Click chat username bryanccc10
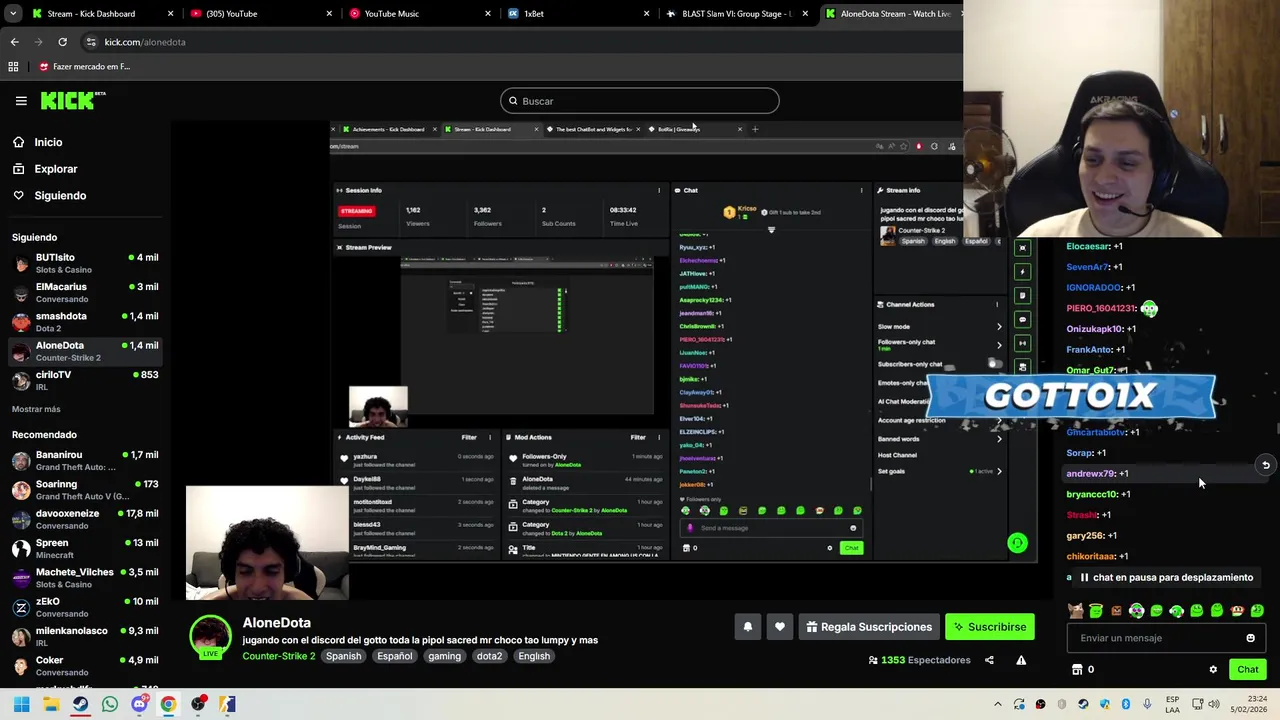The image size is (1280, 720). tap(1091, 494)
